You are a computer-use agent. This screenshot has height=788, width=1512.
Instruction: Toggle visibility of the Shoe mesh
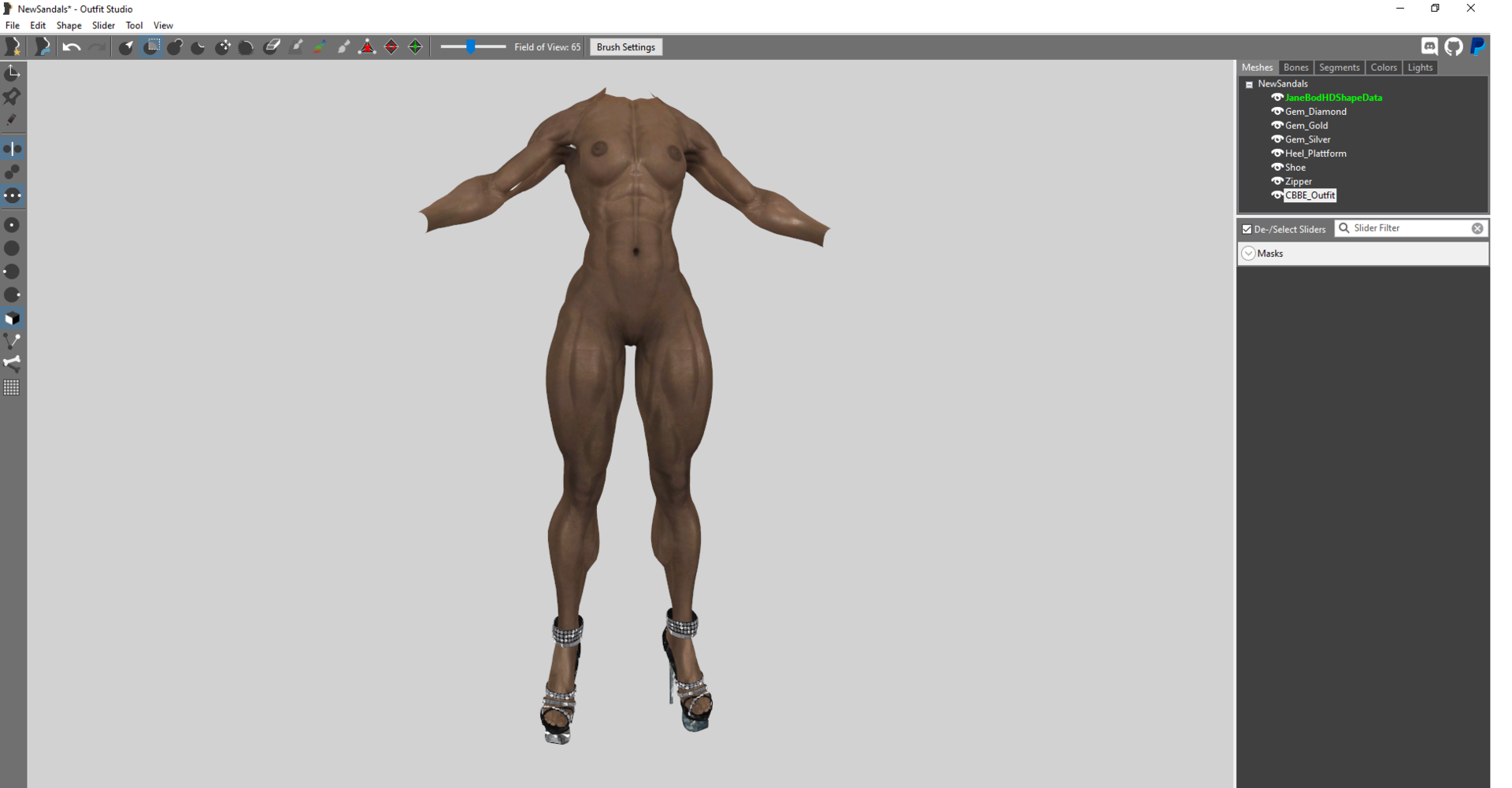(x=1277, y=168)
